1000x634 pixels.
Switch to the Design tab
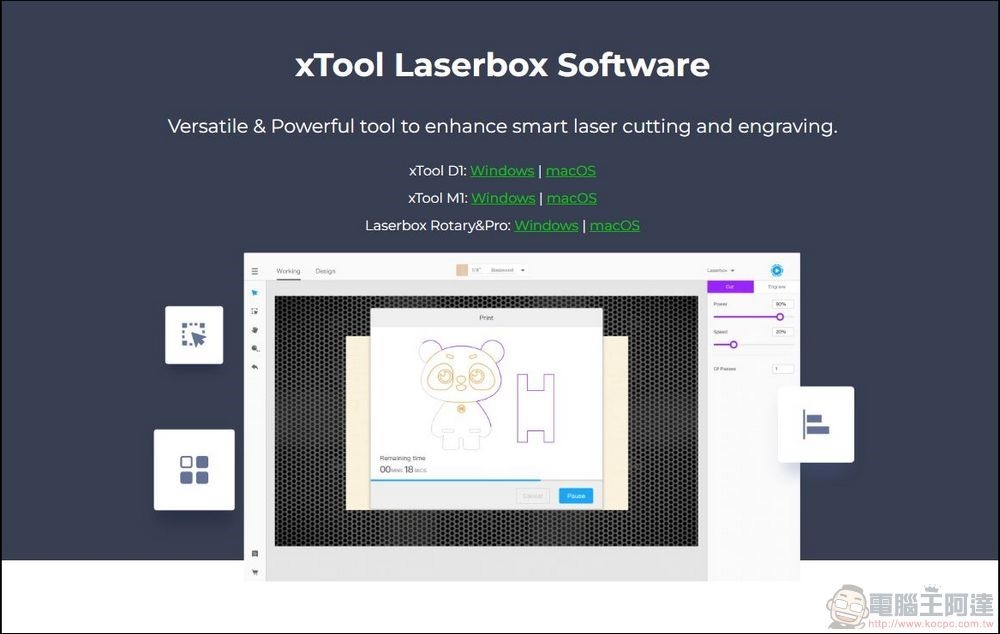325,271
